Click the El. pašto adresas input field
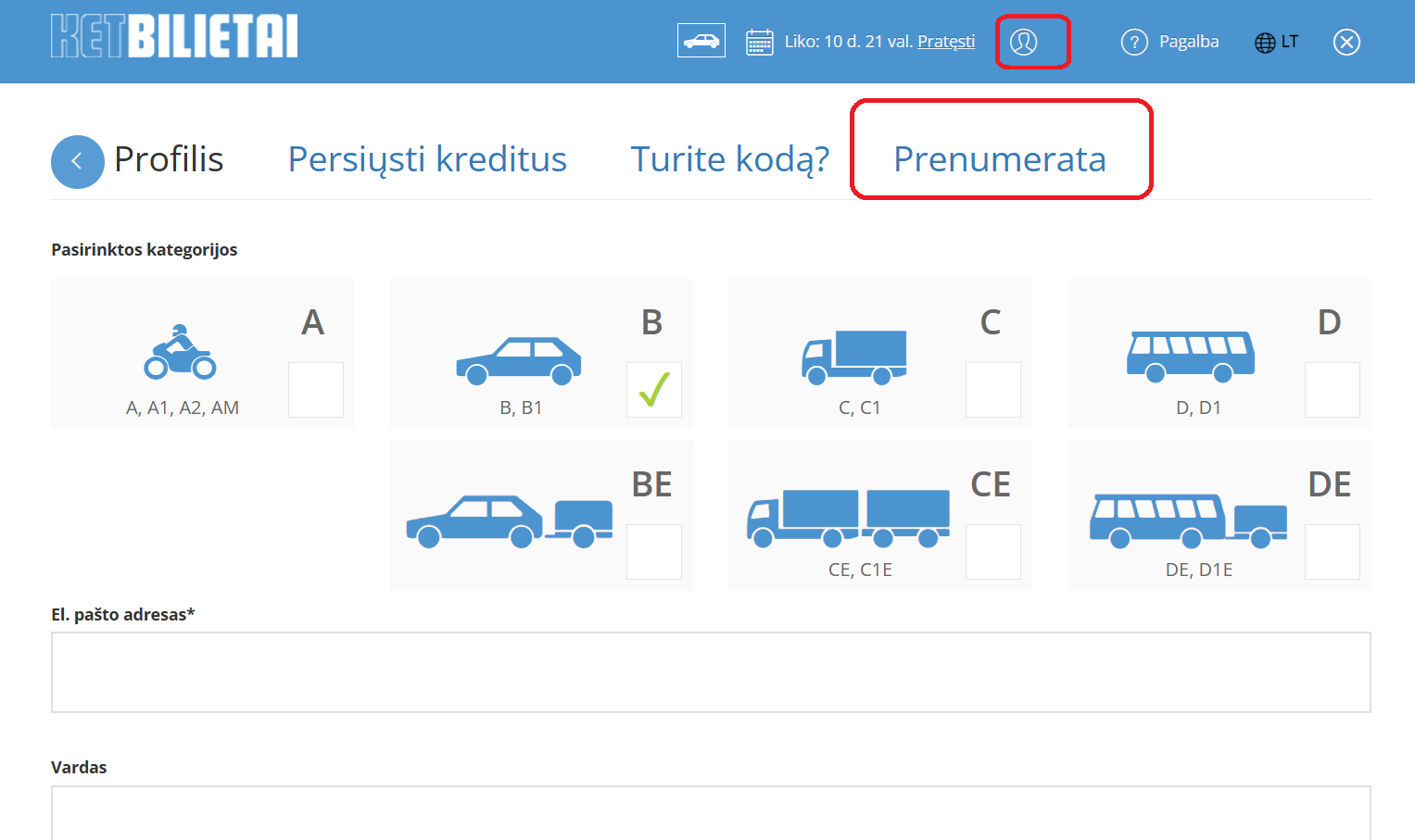This screenshot has height=840, width=1415. click(711, 672)
